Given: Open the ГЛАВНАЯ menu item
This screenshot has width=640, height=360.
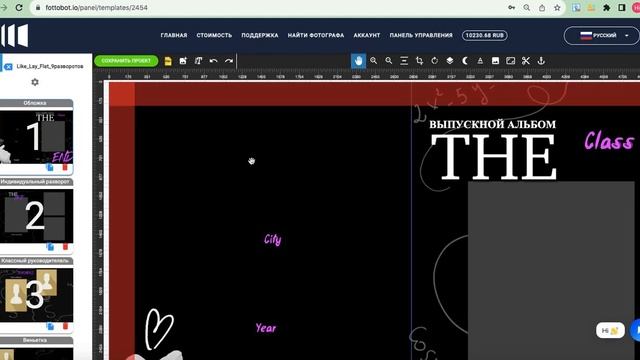Looking at the screenshot, I should [174, 36].
